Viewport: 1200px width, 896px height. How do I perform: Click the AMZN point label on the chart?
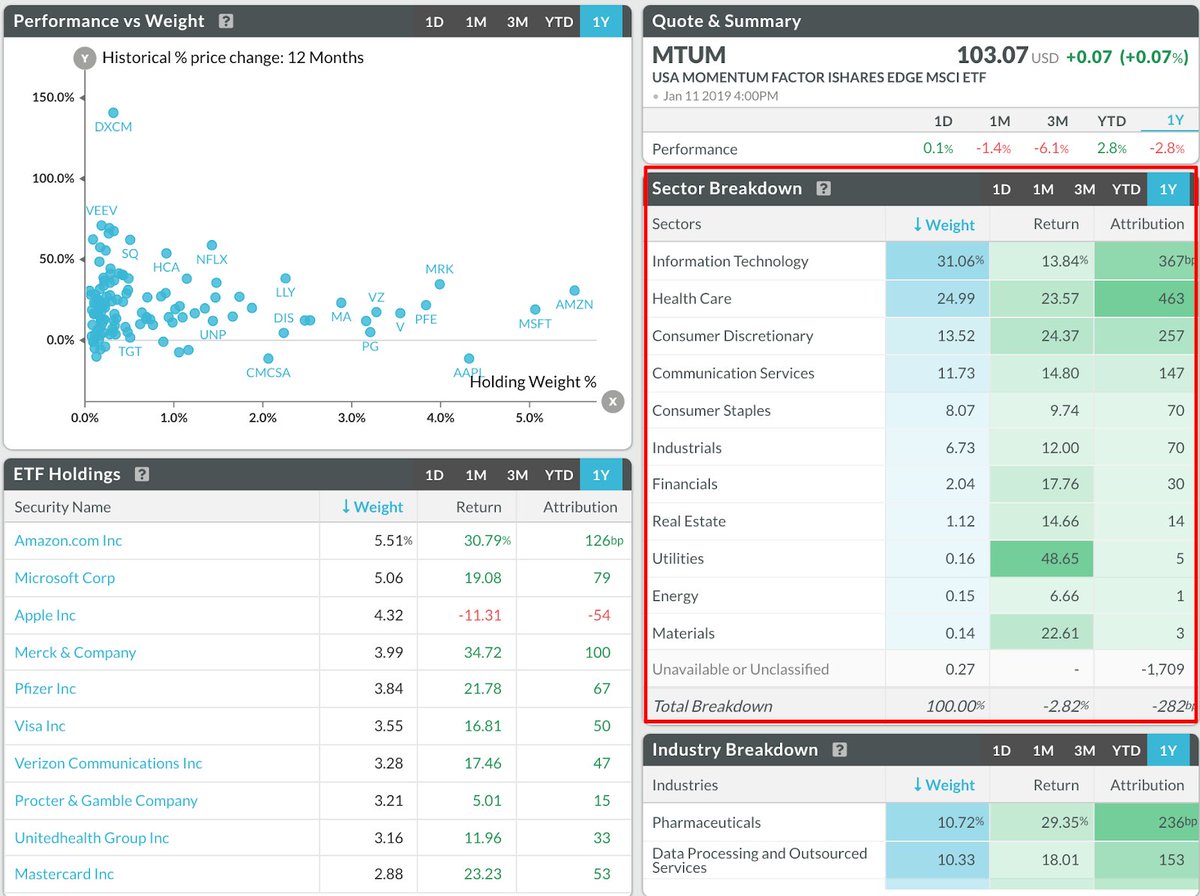pos(575,304)
